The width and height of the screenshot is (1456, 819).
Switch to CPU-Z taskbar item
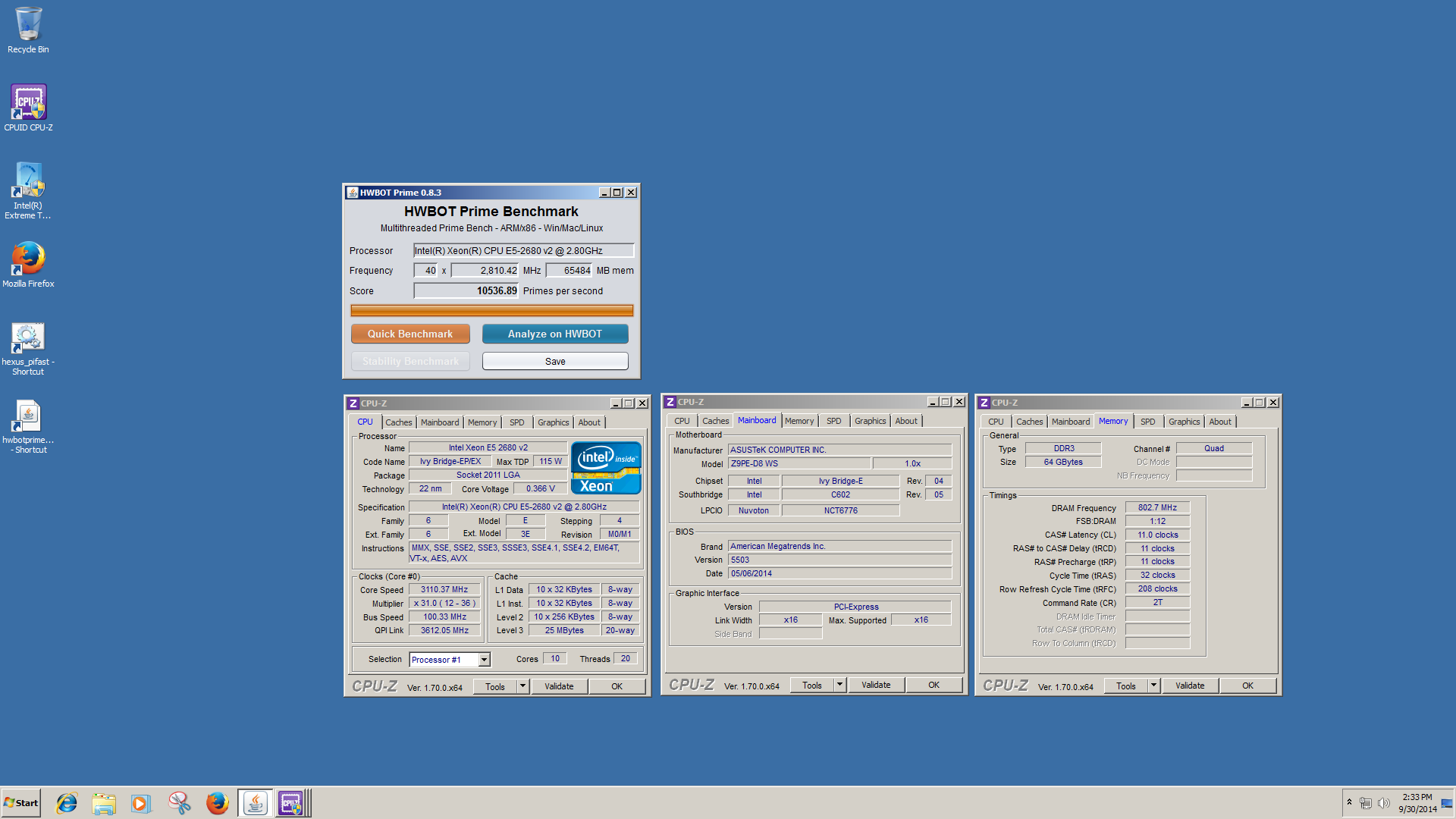(x=292, y=803)
